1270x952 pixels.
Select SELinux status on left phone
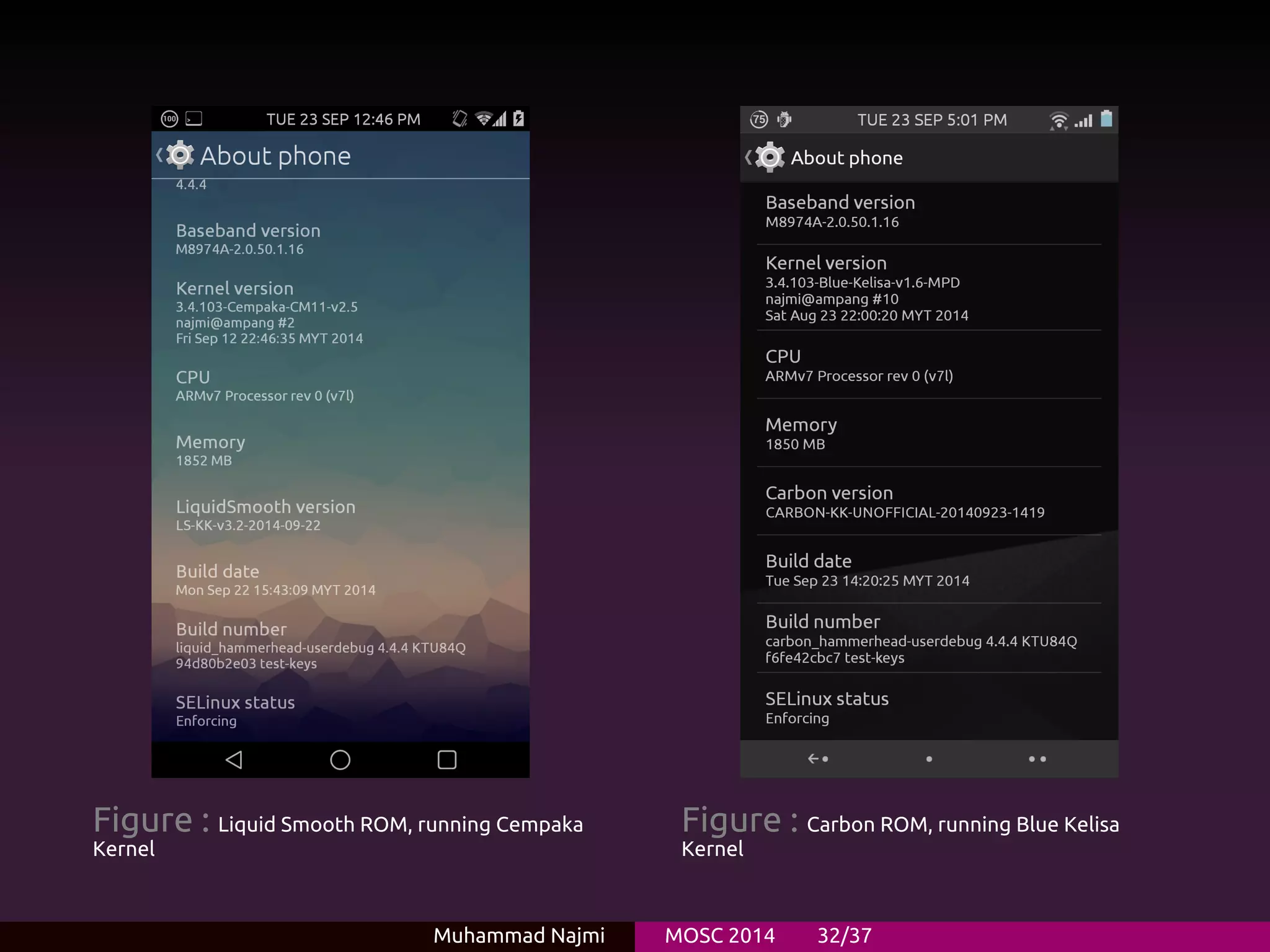pos(235,710)
